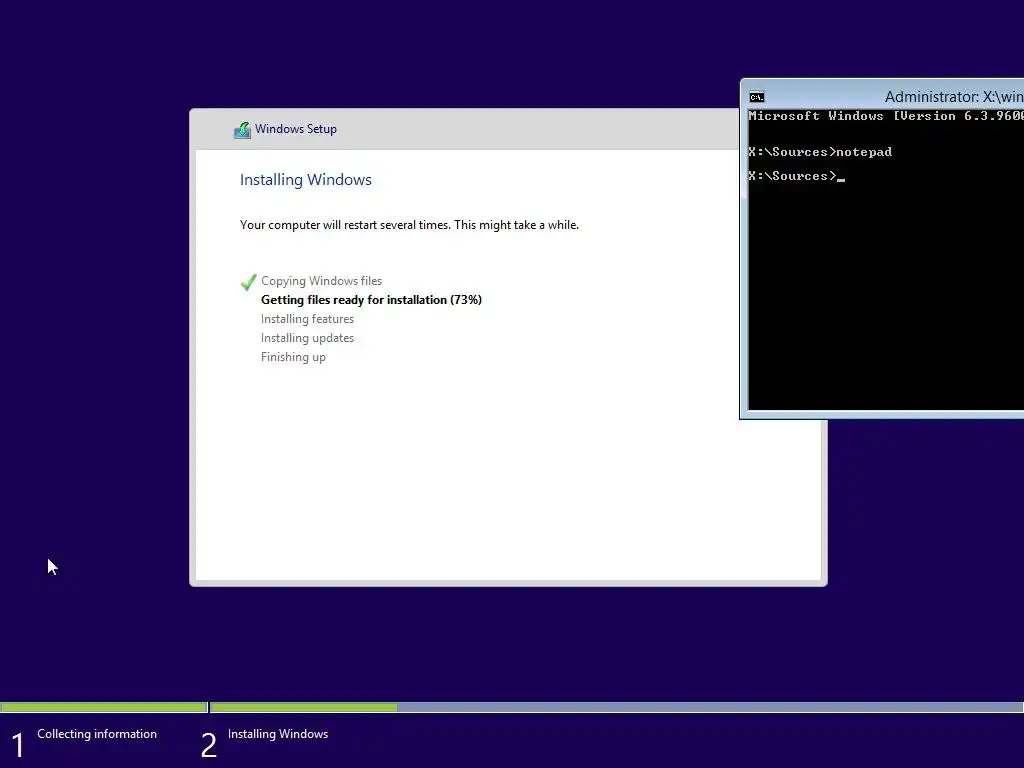Click the Microsoft Windows version line in console
The height and width of the screenshot is (768, 1024).
[x=886, y=116]
